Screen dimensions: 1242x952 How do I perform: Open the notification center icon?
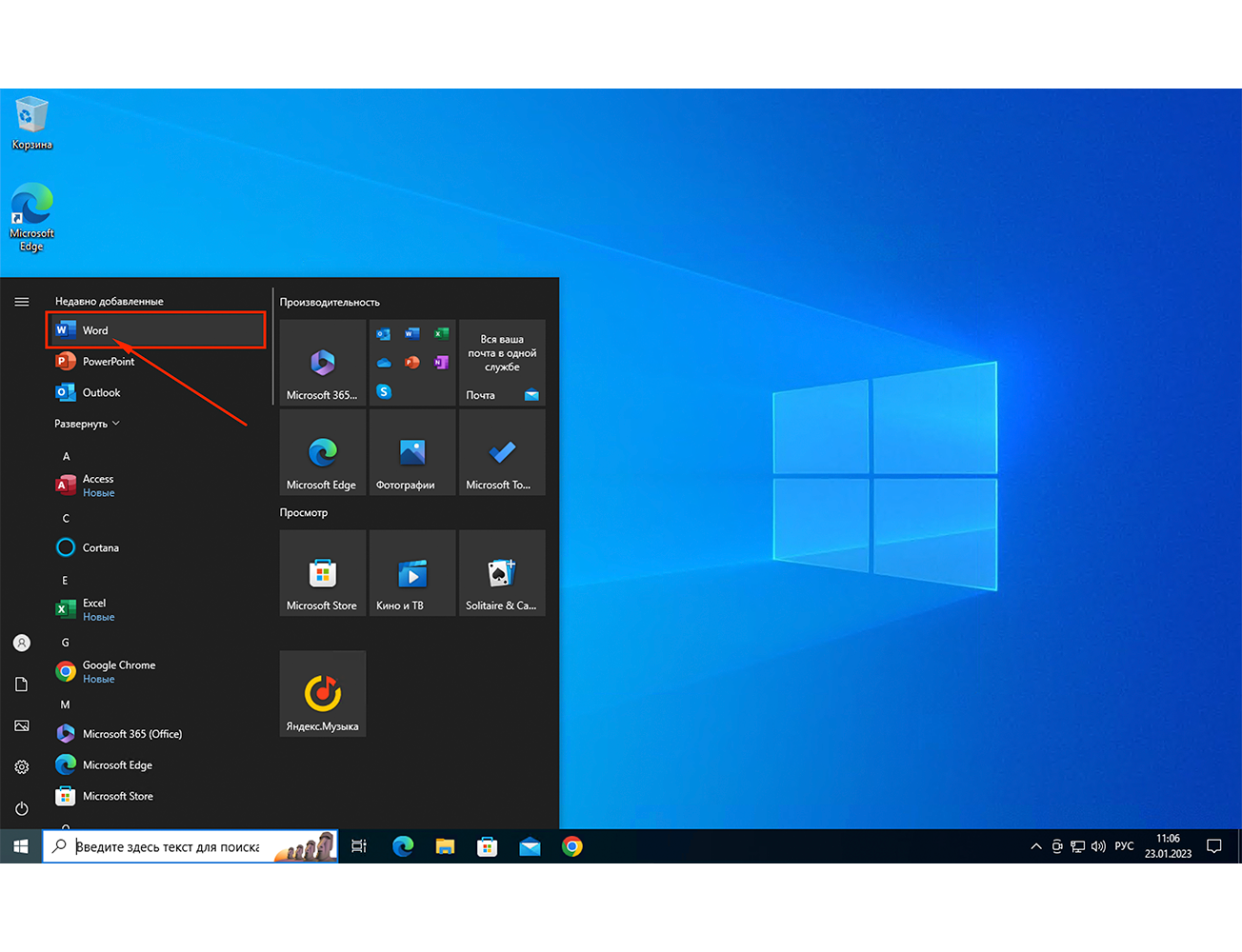1214,846
